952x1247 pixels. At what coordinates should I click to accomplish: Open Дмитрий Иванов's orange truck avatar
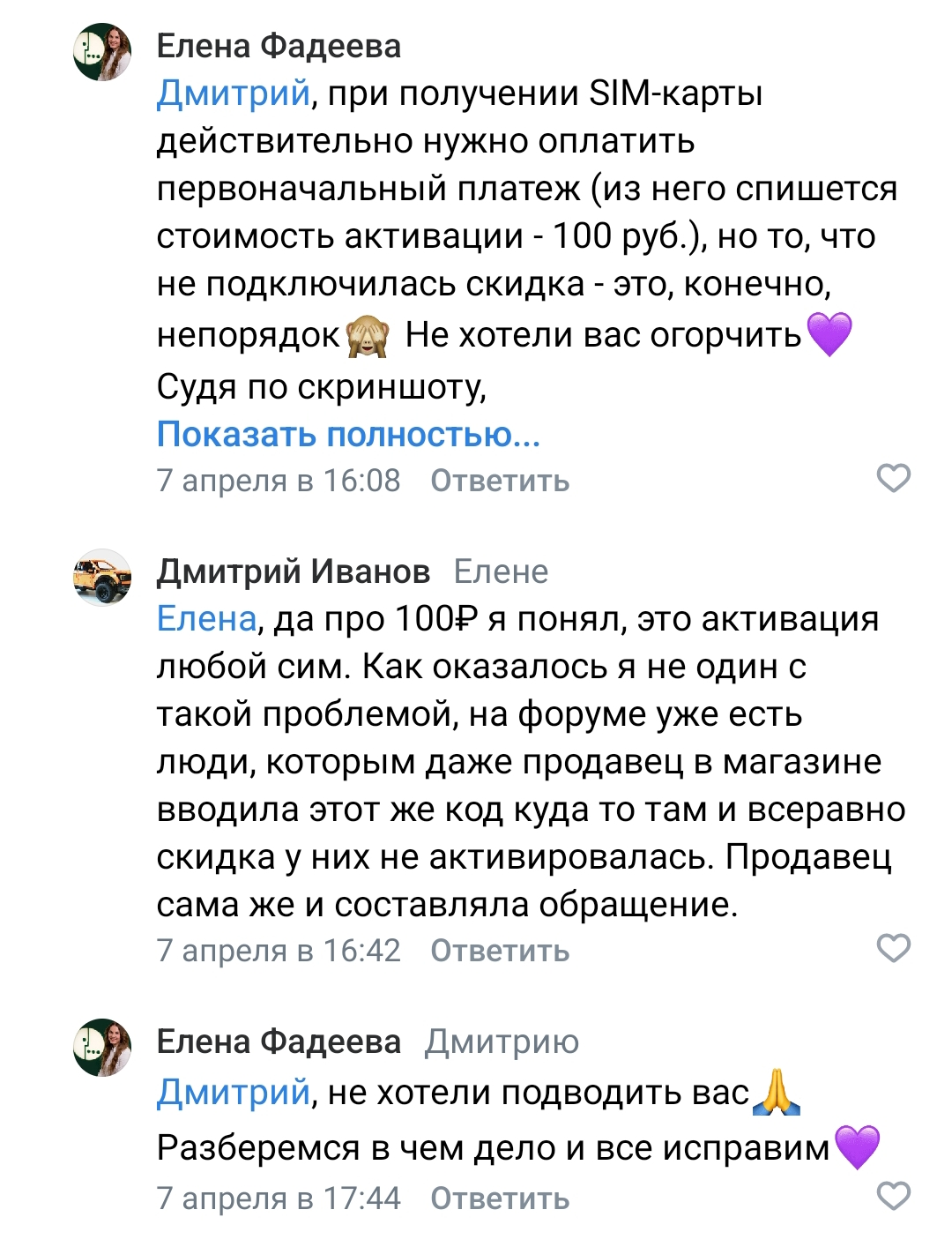[102, 577]
